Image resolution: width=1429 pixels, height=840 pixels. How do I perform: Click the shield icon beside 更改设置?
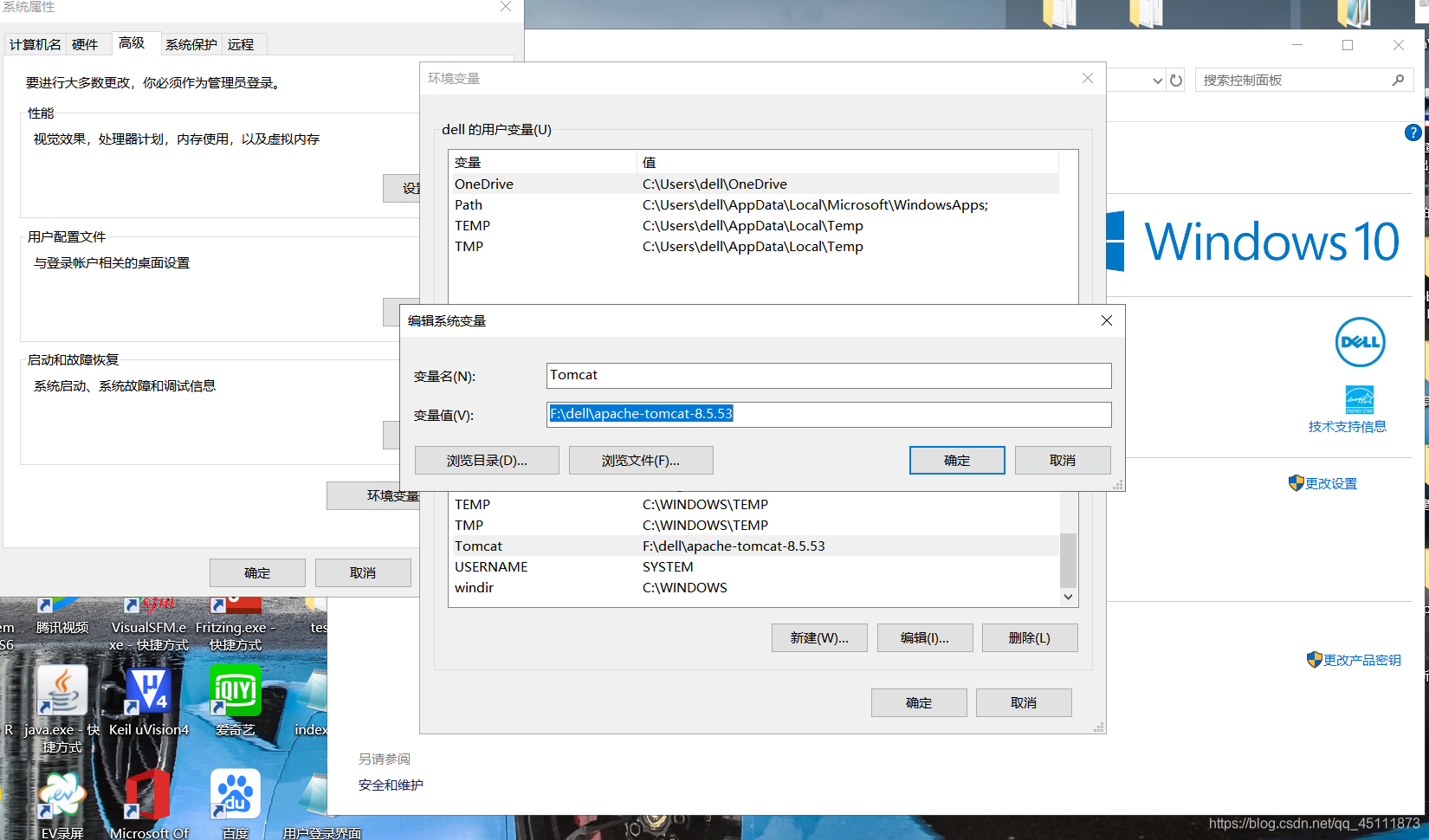pyautogui.click(x=1296, y=483)
